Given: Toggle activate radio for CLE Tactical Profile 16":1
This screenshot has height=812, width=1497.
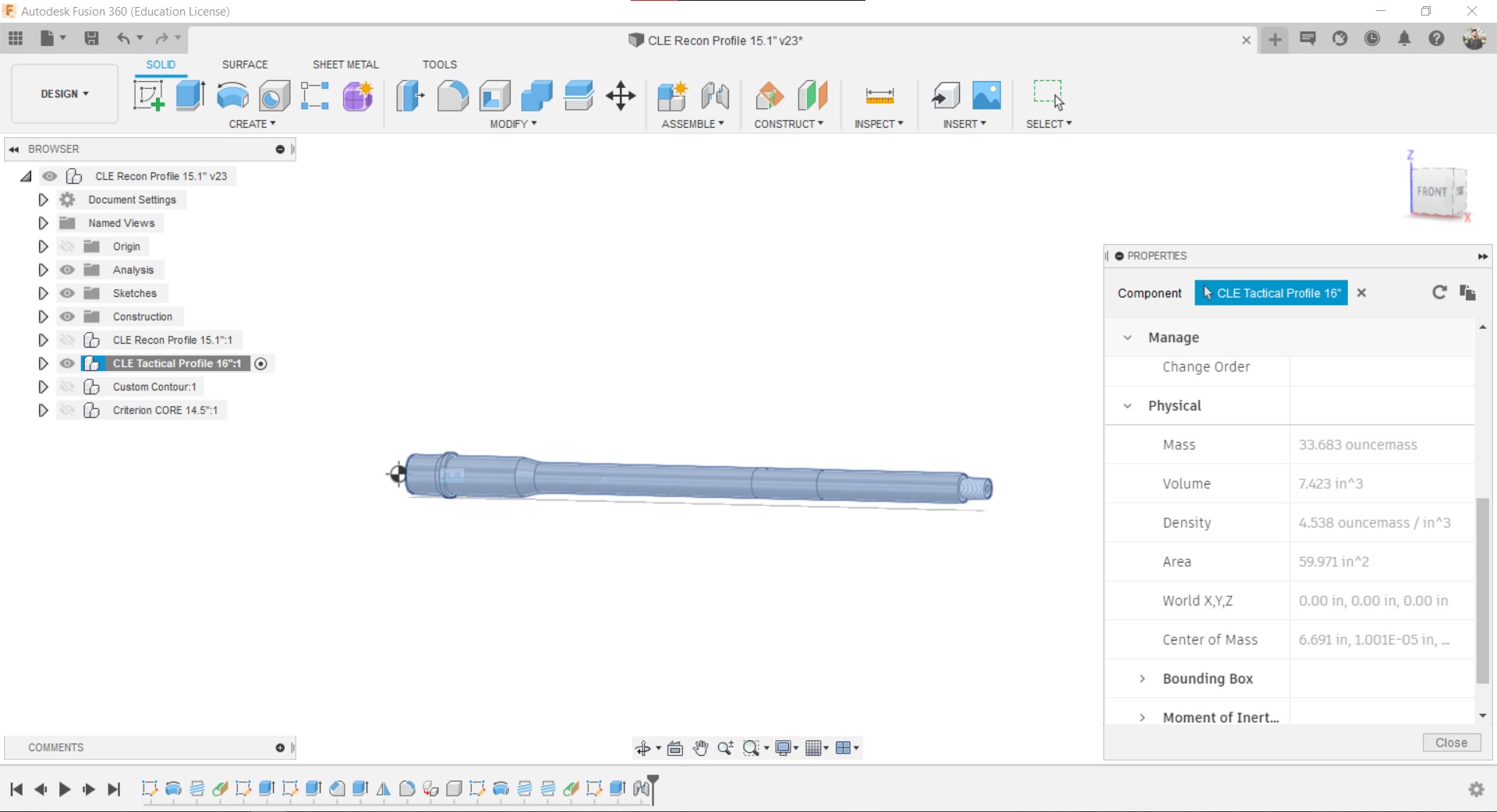Looking at the screenshot, I should pos(261,364).
